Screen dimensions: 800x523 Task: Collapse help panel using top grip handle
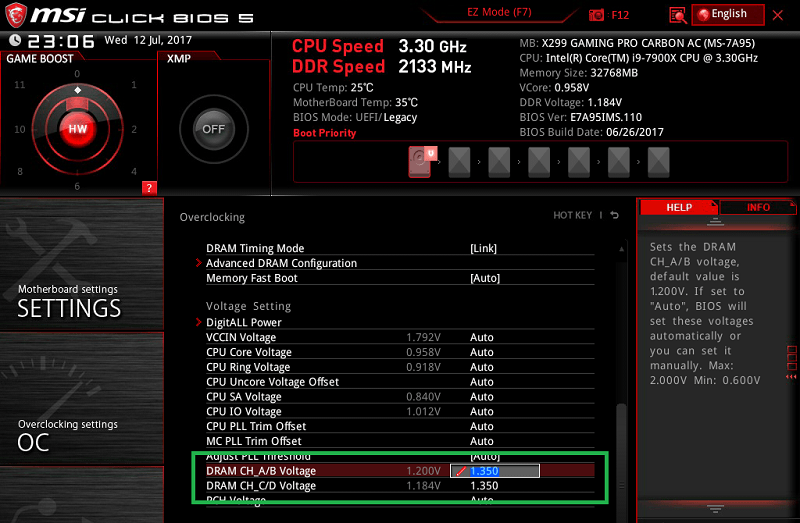click(715, 221)
